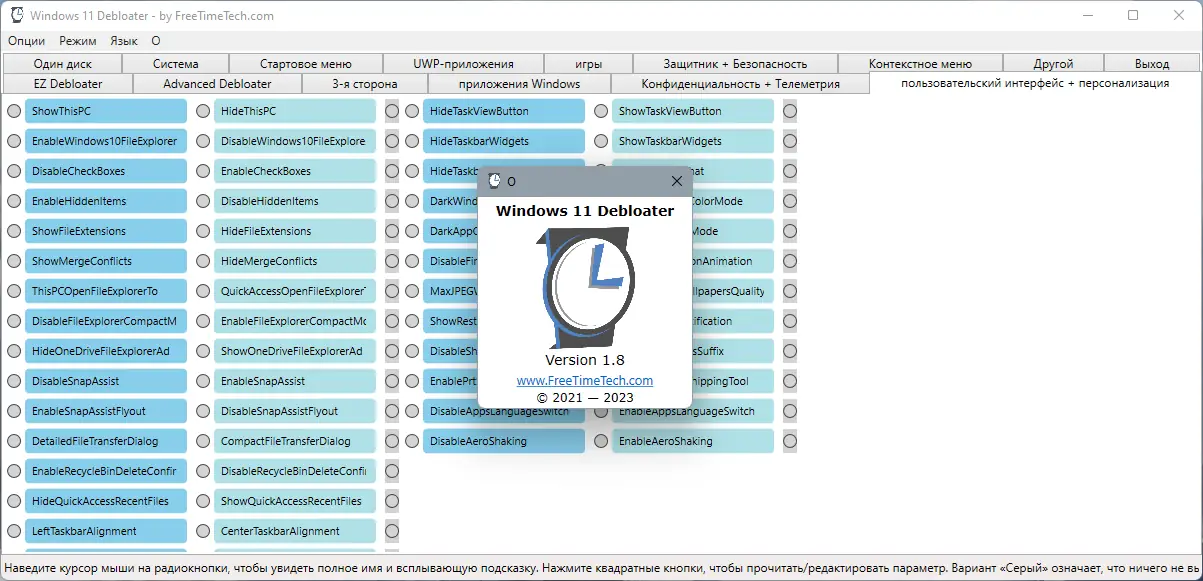Open the square edit button beside HideThisPC
The image size is (1203, 581).
click(391, 111)
